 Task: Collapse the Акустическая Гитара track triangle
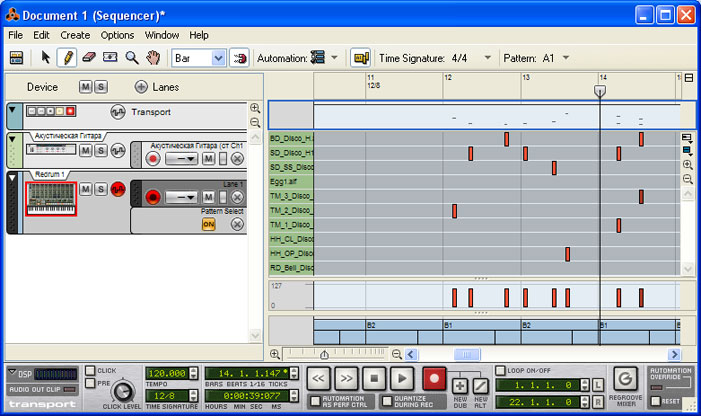(x=12, y=139)
